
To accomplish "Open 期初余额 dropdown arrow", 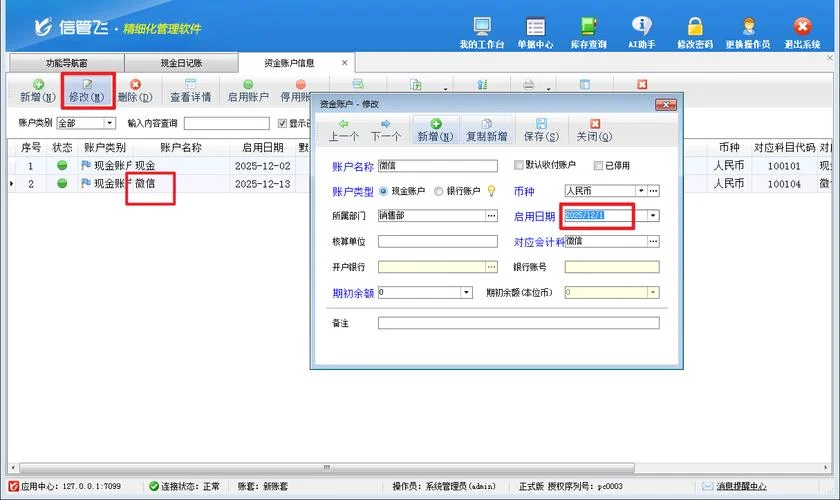I will pyautogui.click(x=467, y=293).
